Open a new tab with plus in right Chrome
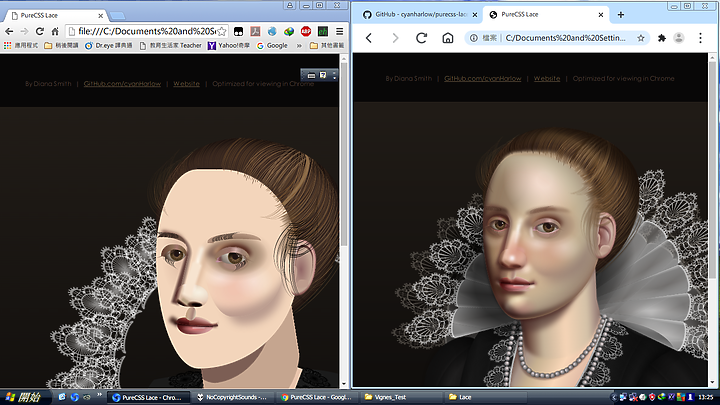The image size is (720, 405). [x=621, y=15]
